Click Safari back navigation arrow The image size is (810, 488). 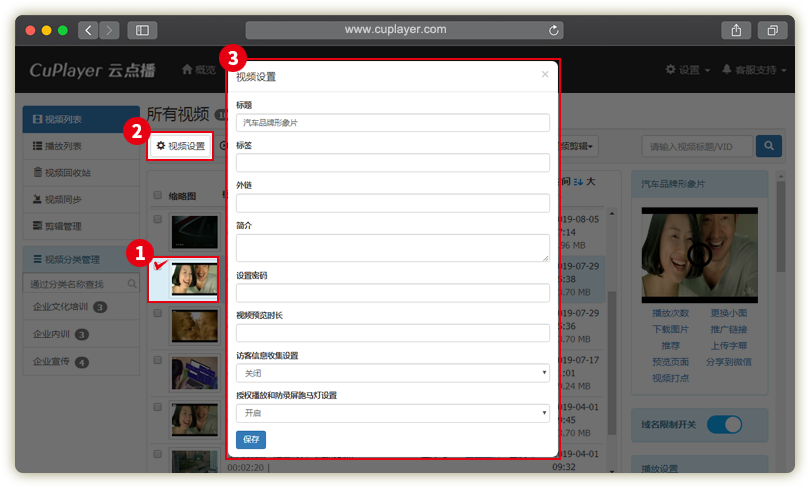coord(89,30)
